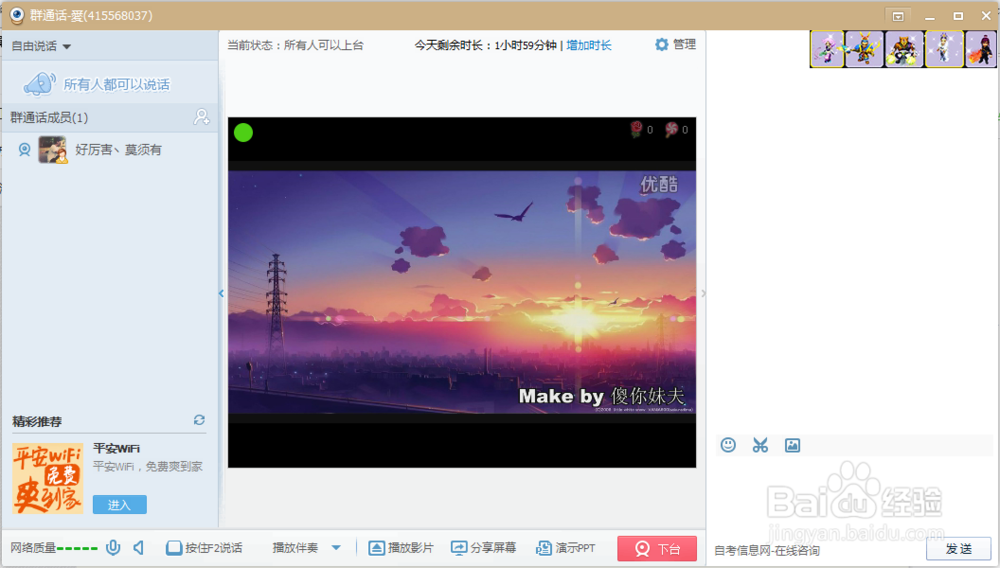Toggle the microphone icon in bottom bar
1000x568 pixels.
pos(113,547)
